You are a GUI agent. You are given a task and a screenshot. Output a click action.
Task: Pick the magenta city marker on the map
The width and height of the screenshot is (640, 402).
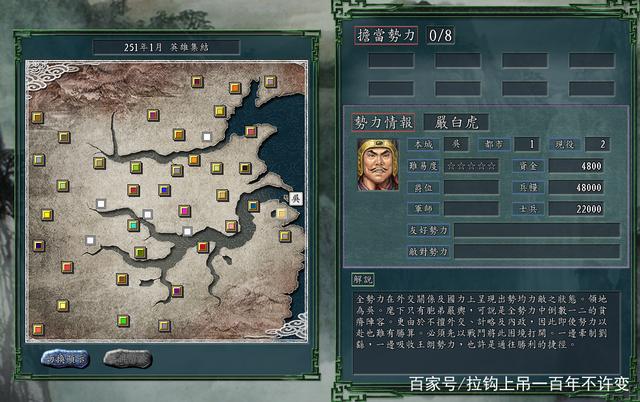[184, 211]
